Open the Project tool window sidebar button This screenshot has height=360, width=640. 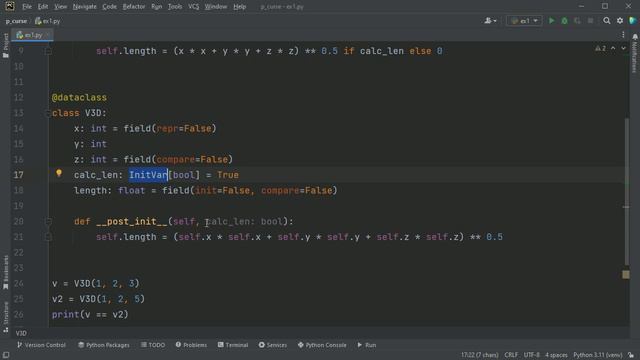click(5, 45)
